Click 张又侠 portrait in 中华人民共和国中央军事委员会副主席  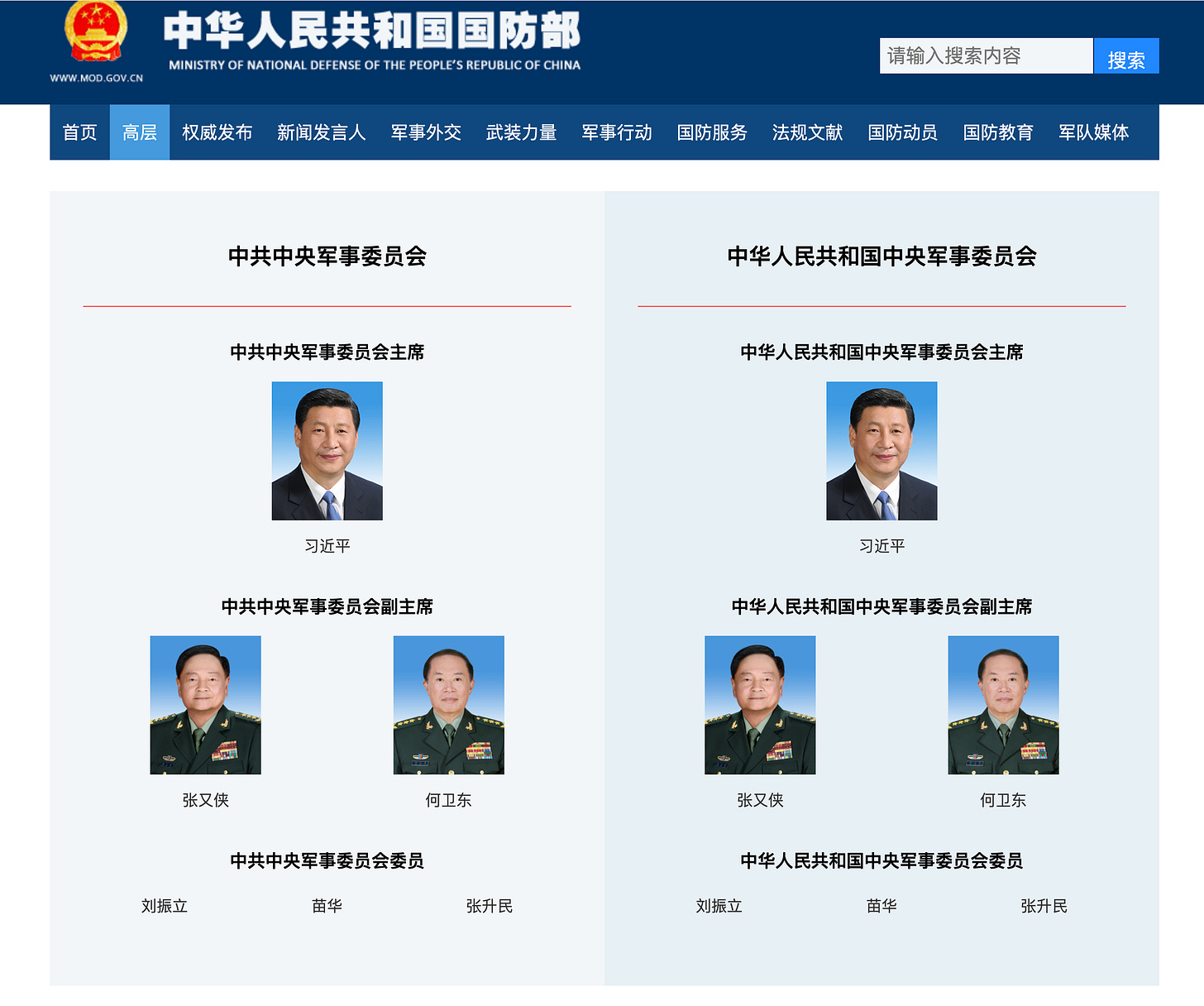click(x=760, y=705)
